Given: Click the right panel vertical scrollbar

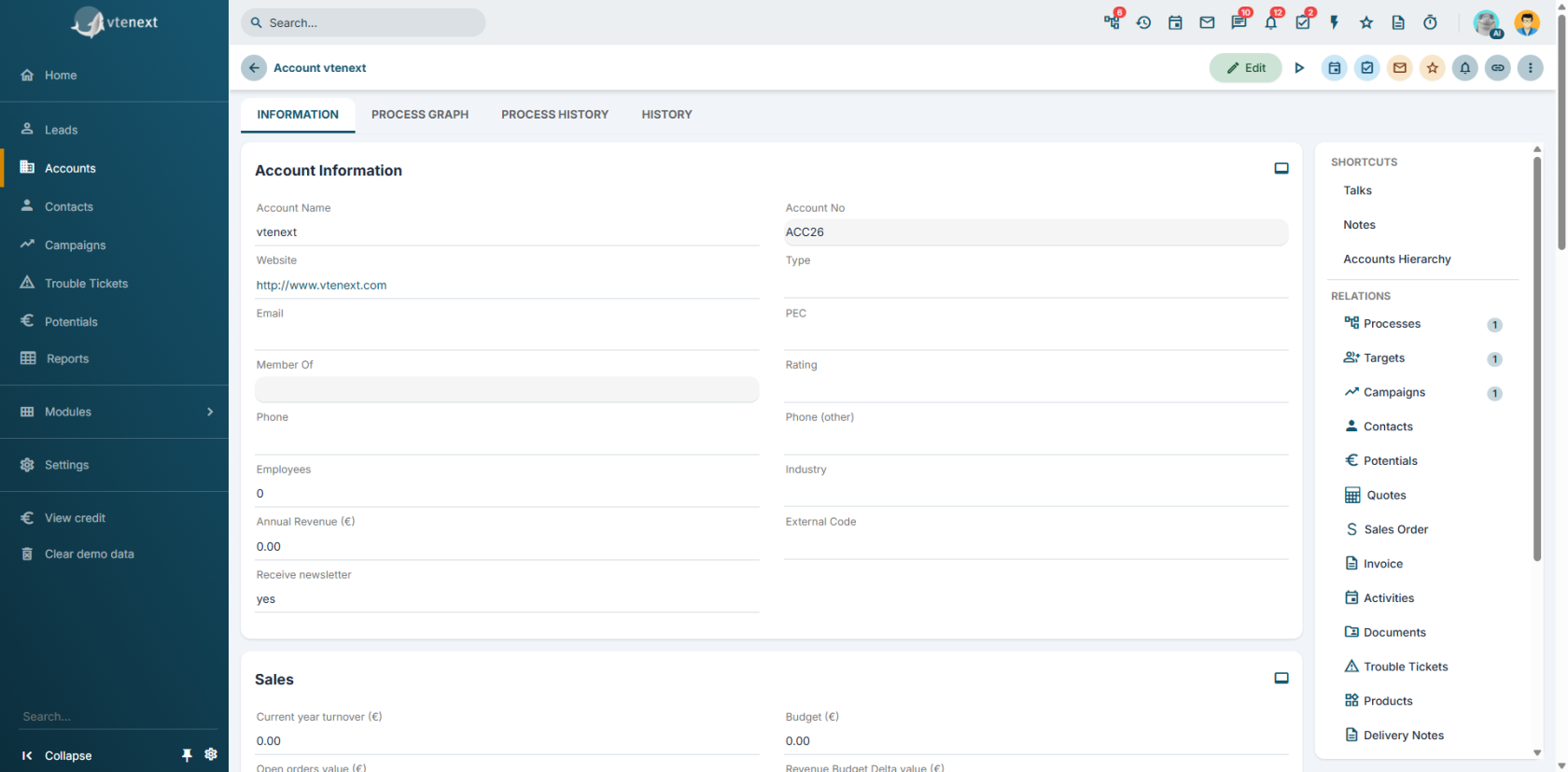Looking at the screenshot, I should click(x=1537, y=359).
